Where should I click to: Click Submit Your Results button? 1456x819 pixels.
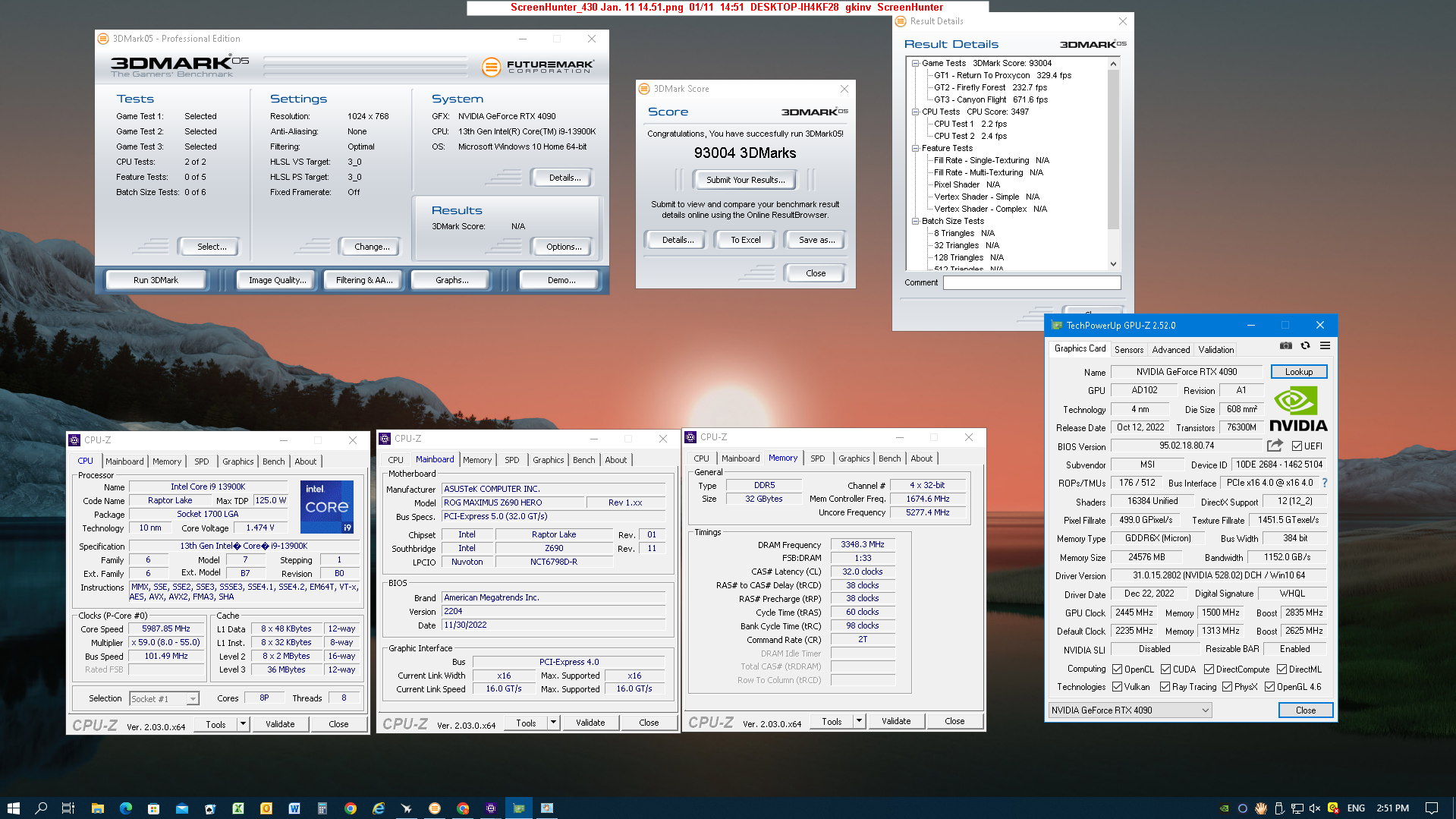tap(744, 180)
